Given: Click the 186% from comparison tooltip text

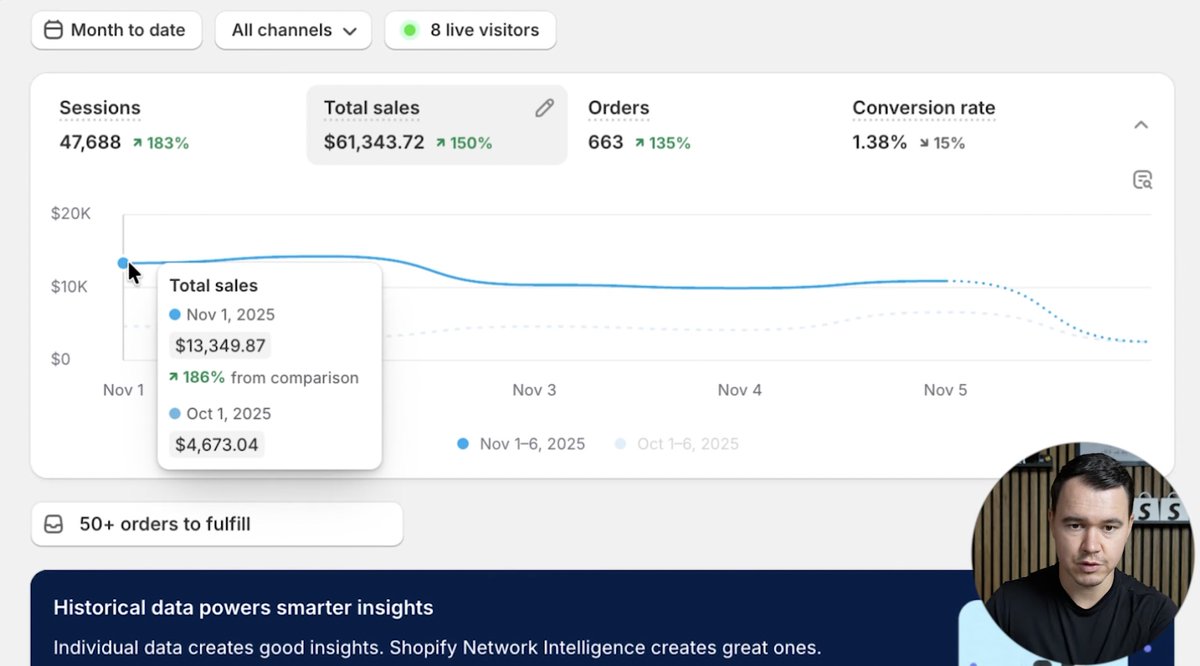Looking at the screenshot, I should (264, 378).
